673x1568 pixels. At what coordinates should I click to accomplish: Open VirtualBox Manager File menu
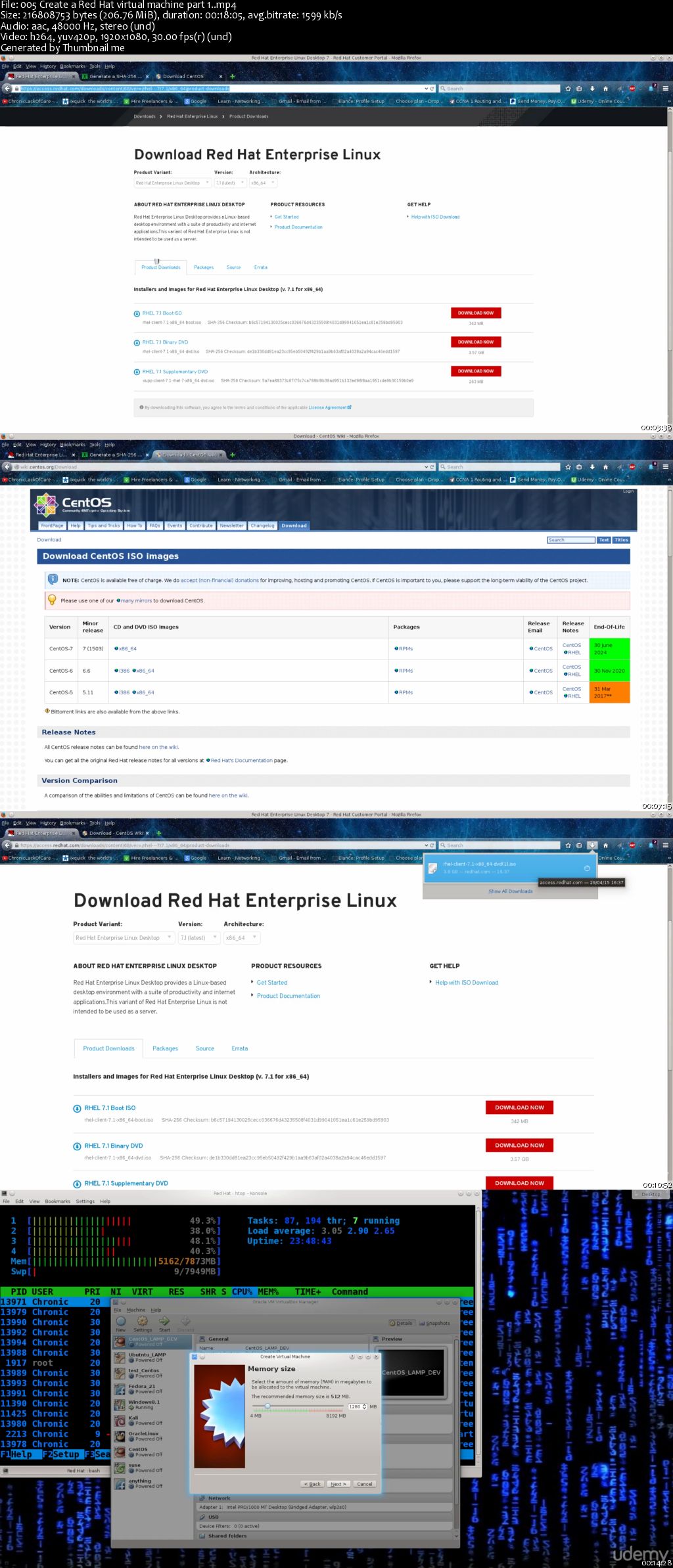[x=118, y=1310]
